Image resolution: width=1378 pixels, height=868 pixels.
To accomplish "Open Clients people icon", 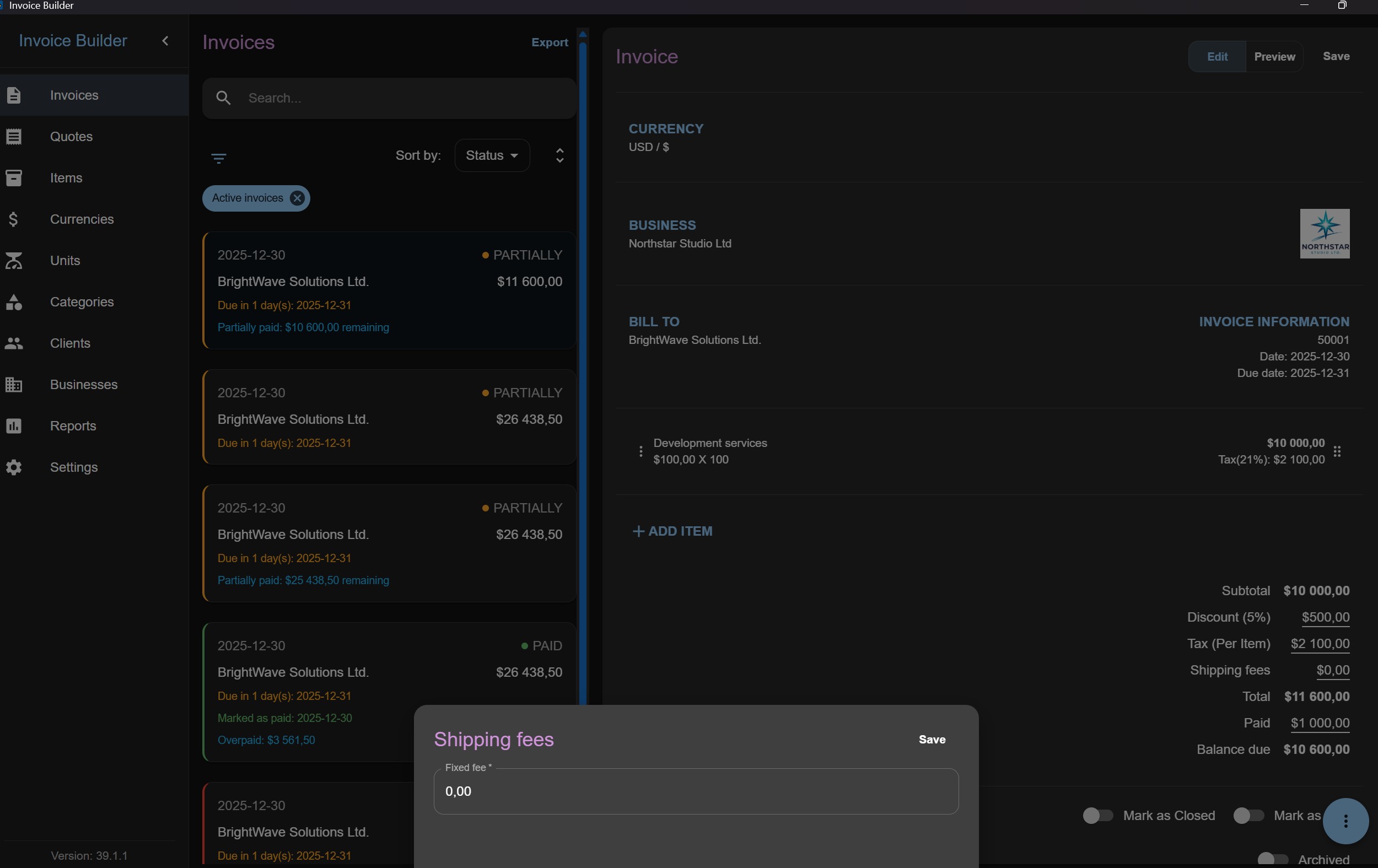I will point(14,343).
